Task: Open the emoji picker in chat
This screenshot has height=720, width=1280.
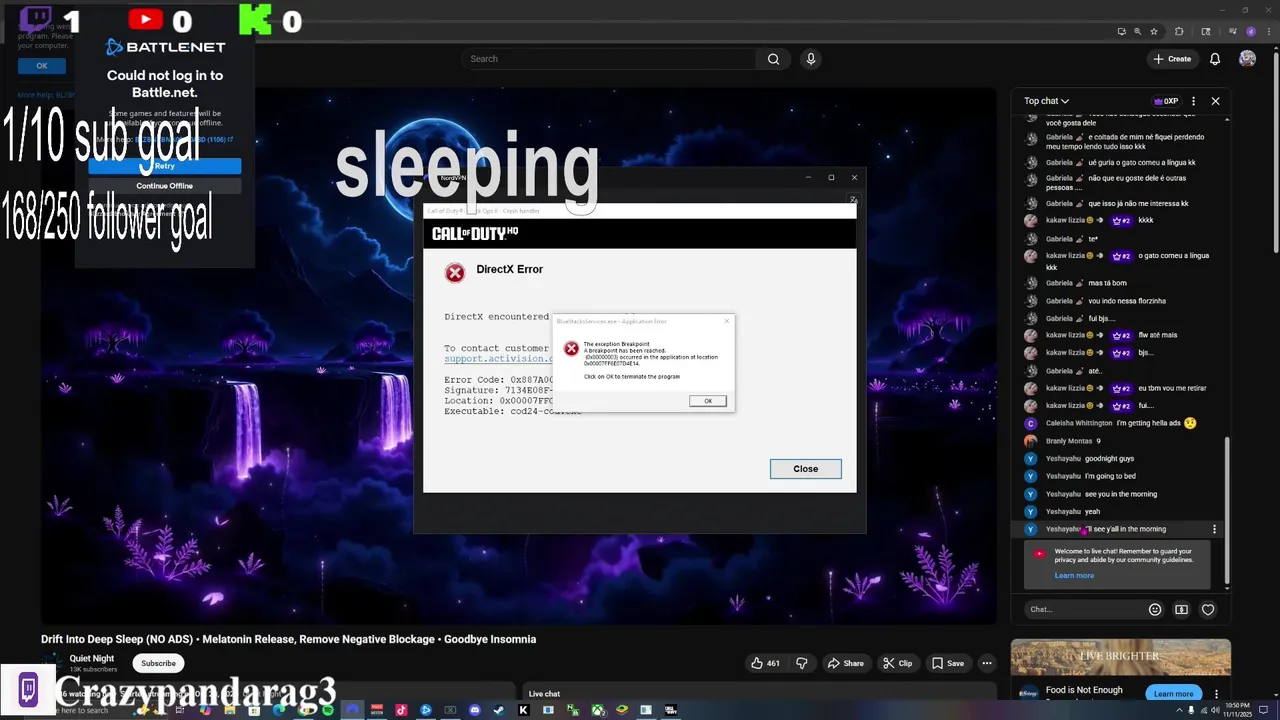Action: pos(1155,609)
